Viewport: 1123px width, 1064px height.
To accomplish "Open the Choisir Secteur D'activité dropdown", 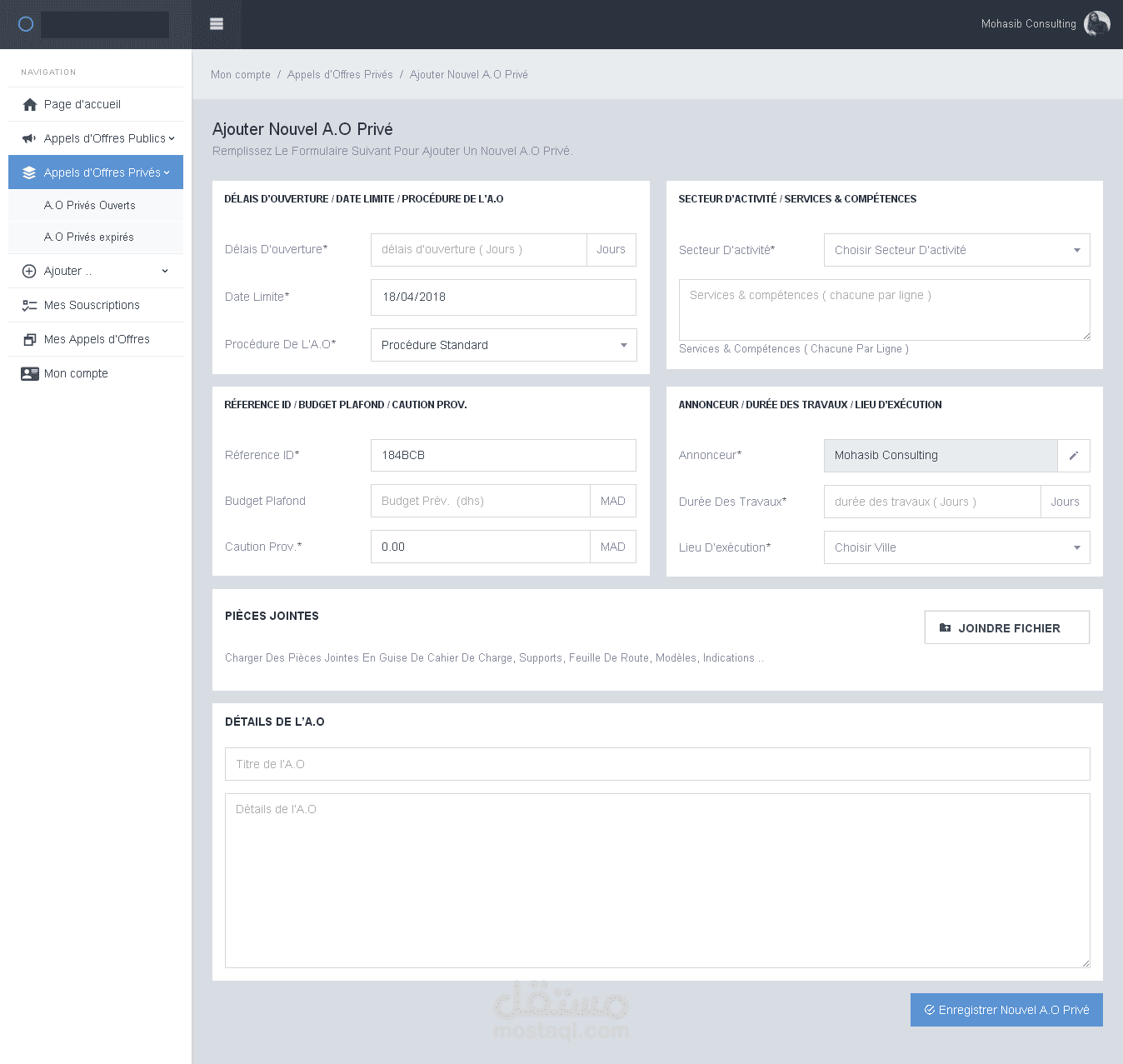I will click(957, 250).
